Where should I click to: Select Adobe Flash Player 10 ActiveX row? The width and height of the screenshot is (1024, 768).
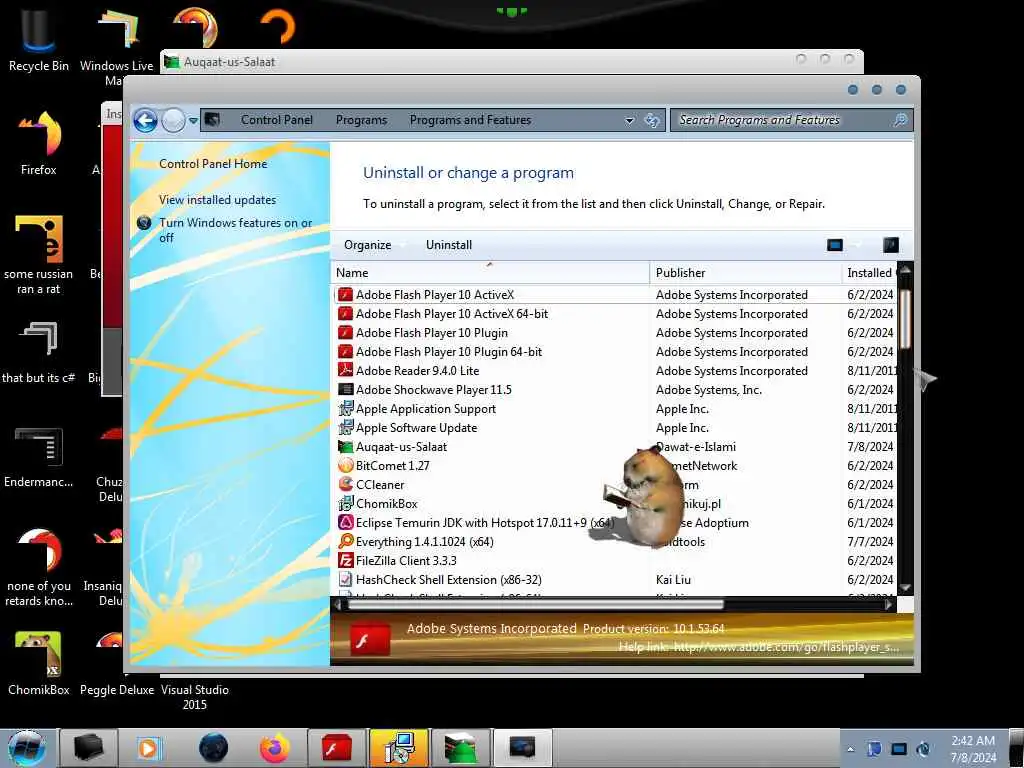point(615,295)
